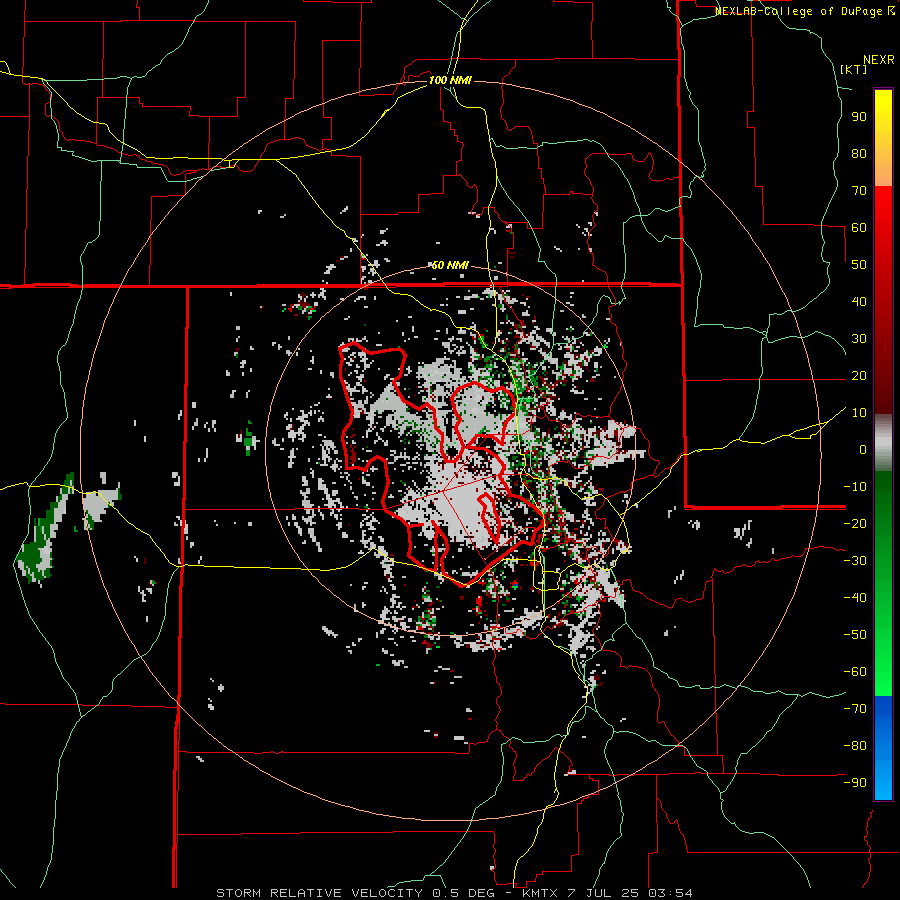Screen dimensions: 900x900
Task: Click the KMTX radar site identifier
Action: click(542, 893)
